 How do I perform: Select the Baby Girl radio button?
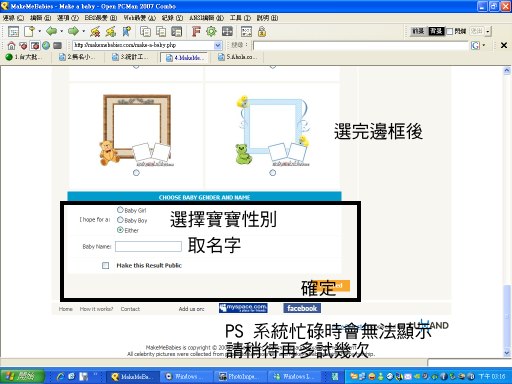pyautogui.click(x=120, y=210)
